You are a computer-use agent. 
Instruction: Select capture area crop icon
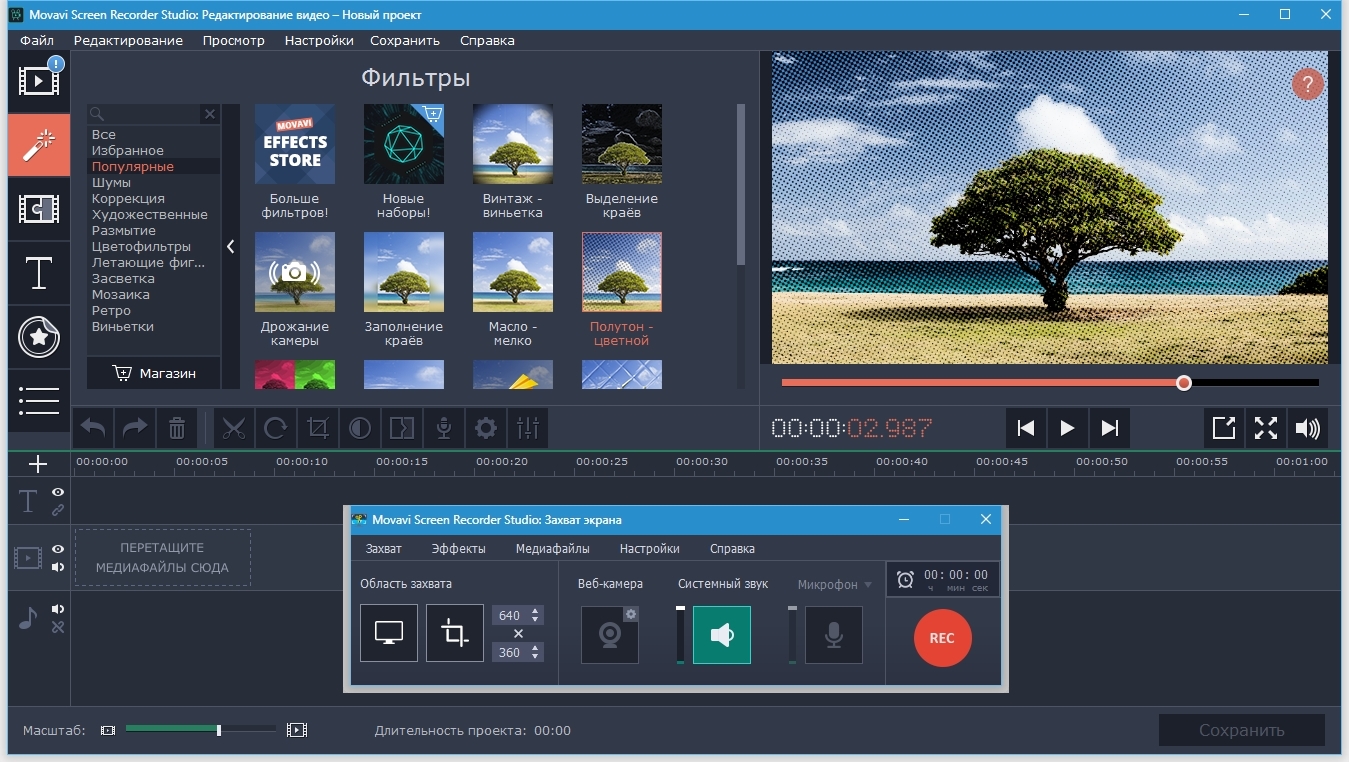pyautogui.click(x=455, y=633)
